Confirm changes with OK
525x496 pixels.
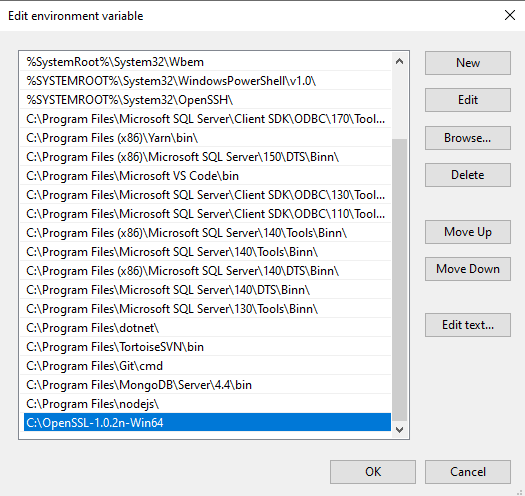[373, 472]
